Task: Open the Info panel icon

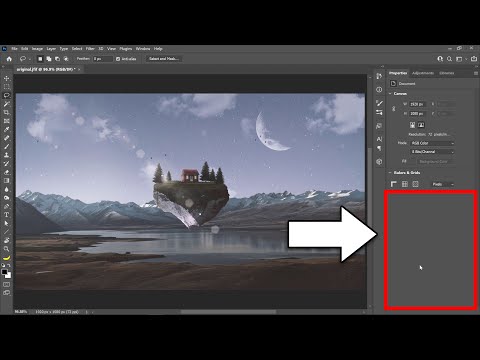Action: (x=379, y=90)
